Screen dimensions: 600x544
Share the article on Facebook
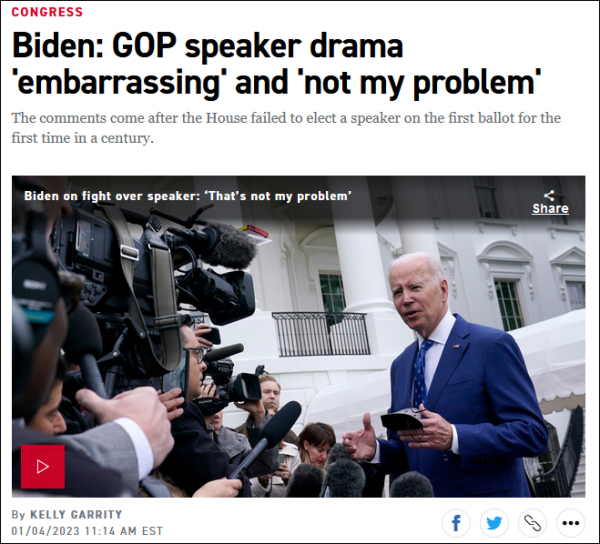pos(456,523)
